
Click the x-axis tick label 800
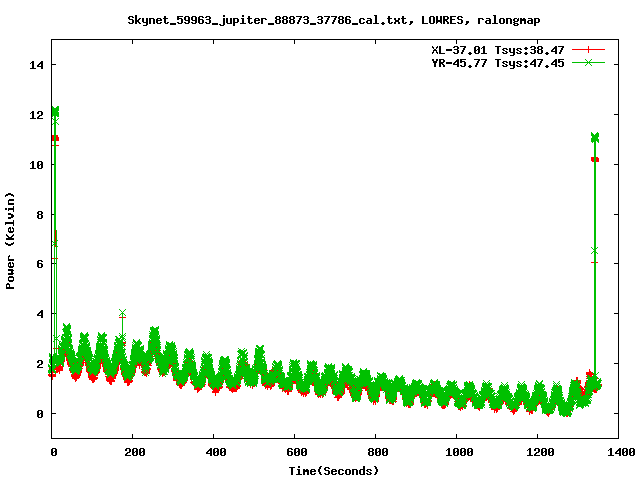376,452
